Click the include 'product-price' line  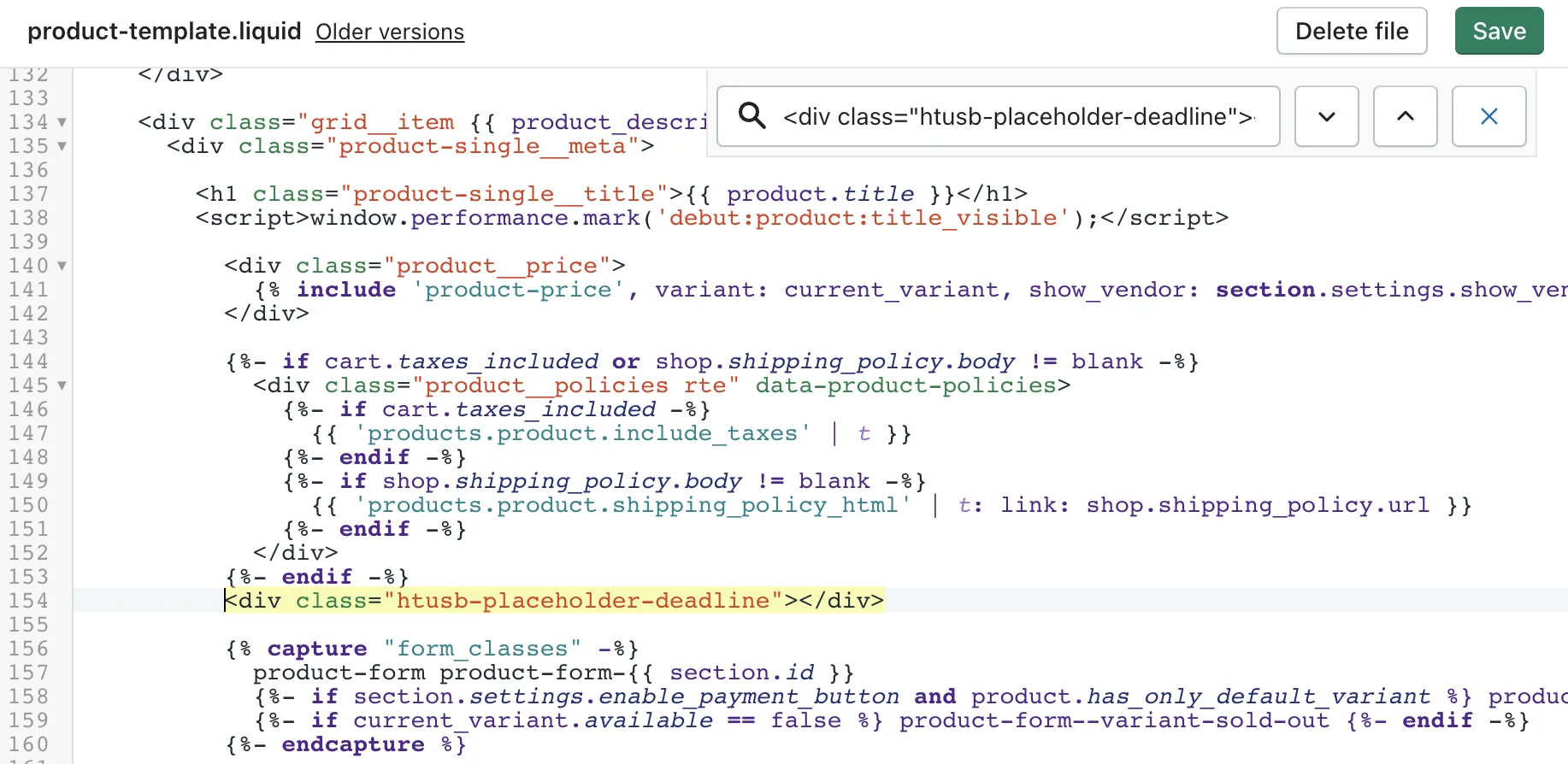pyautogui.click(x=911, y=290)
